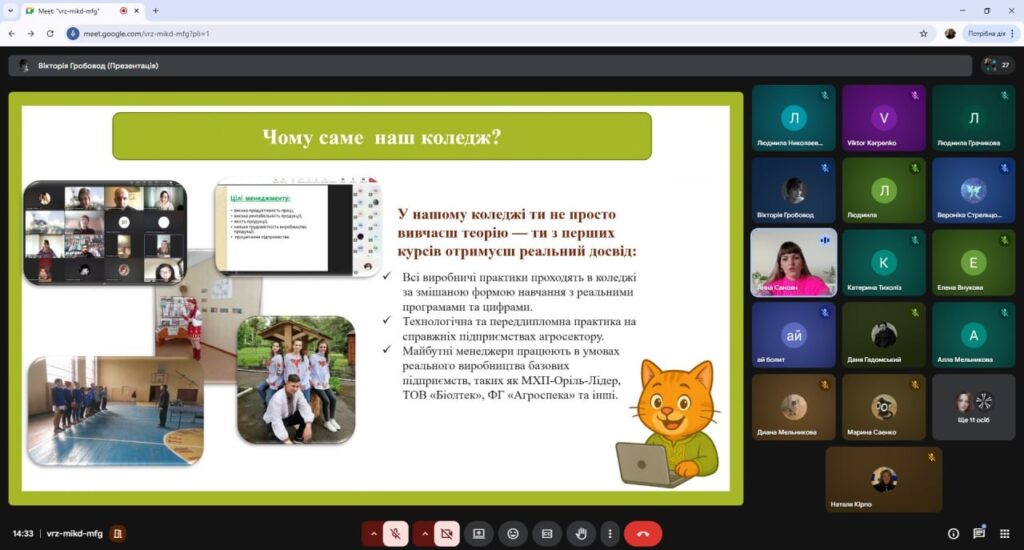This screenshot has width=1024, height=550.
Task: Raise your hand in the meeting
Action: 581,534
